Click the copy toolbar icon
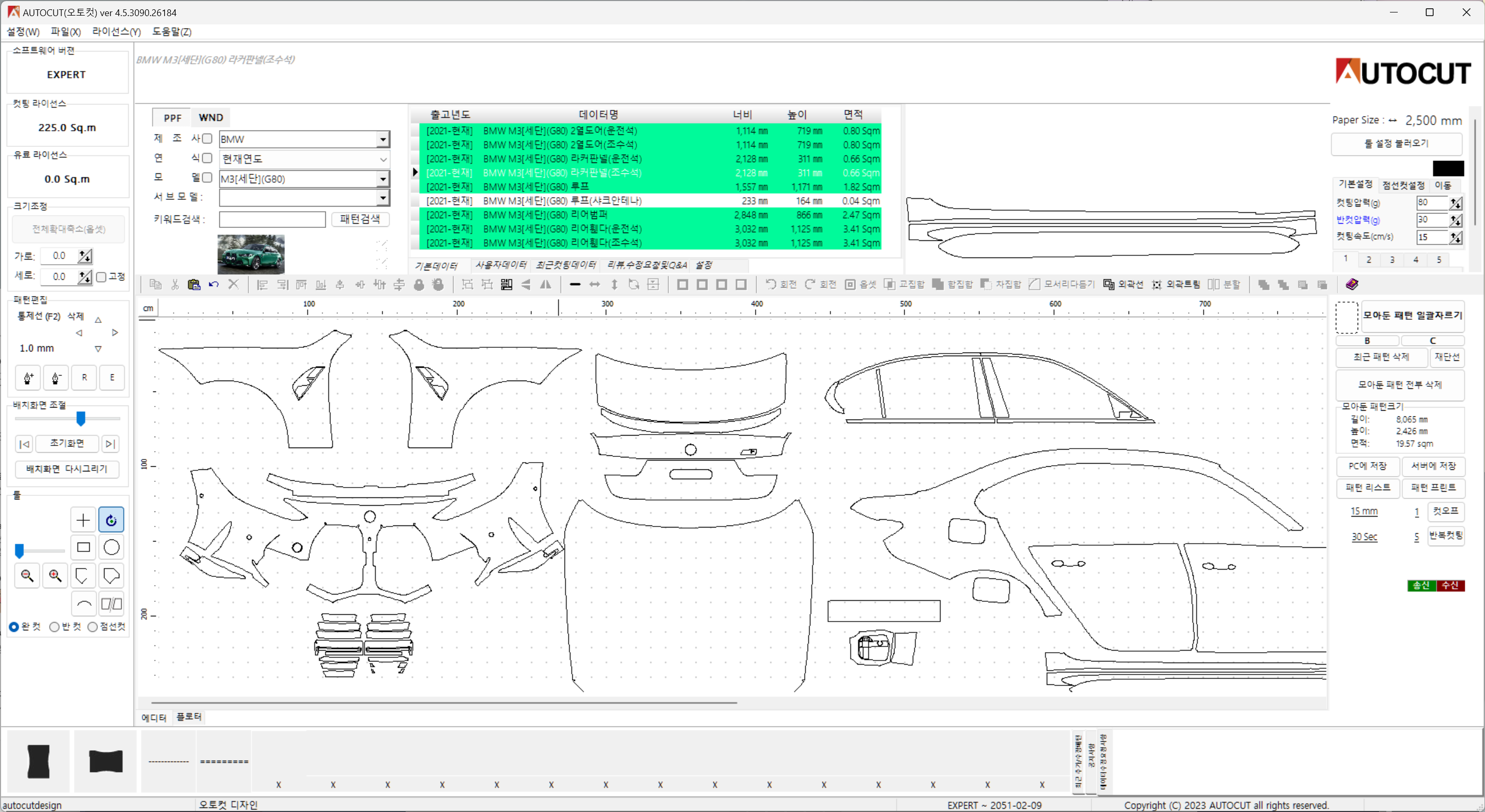This screenshot has width=1485, height=812. click(155, 284)
